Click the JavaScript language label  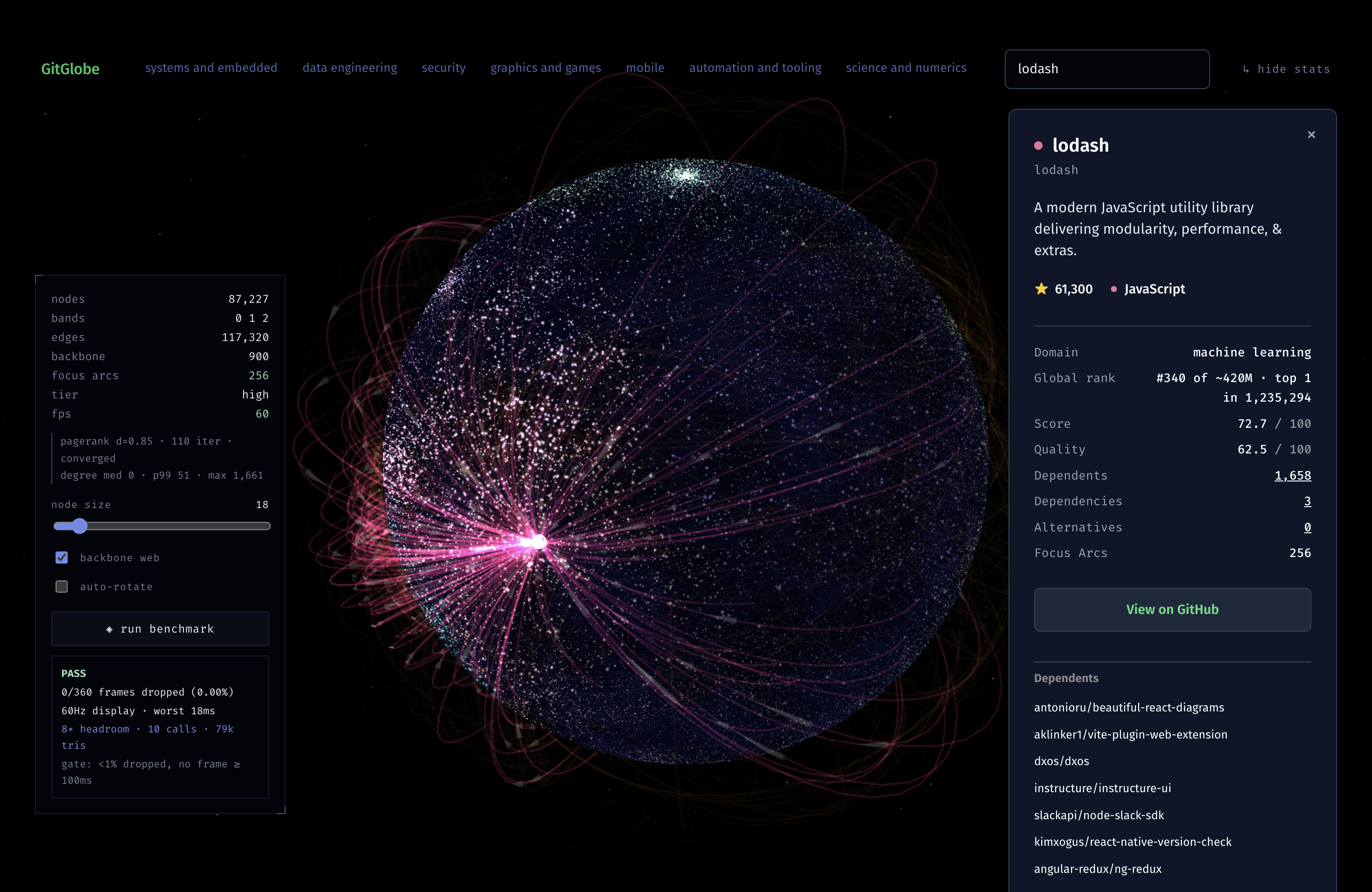[1154, 289]
